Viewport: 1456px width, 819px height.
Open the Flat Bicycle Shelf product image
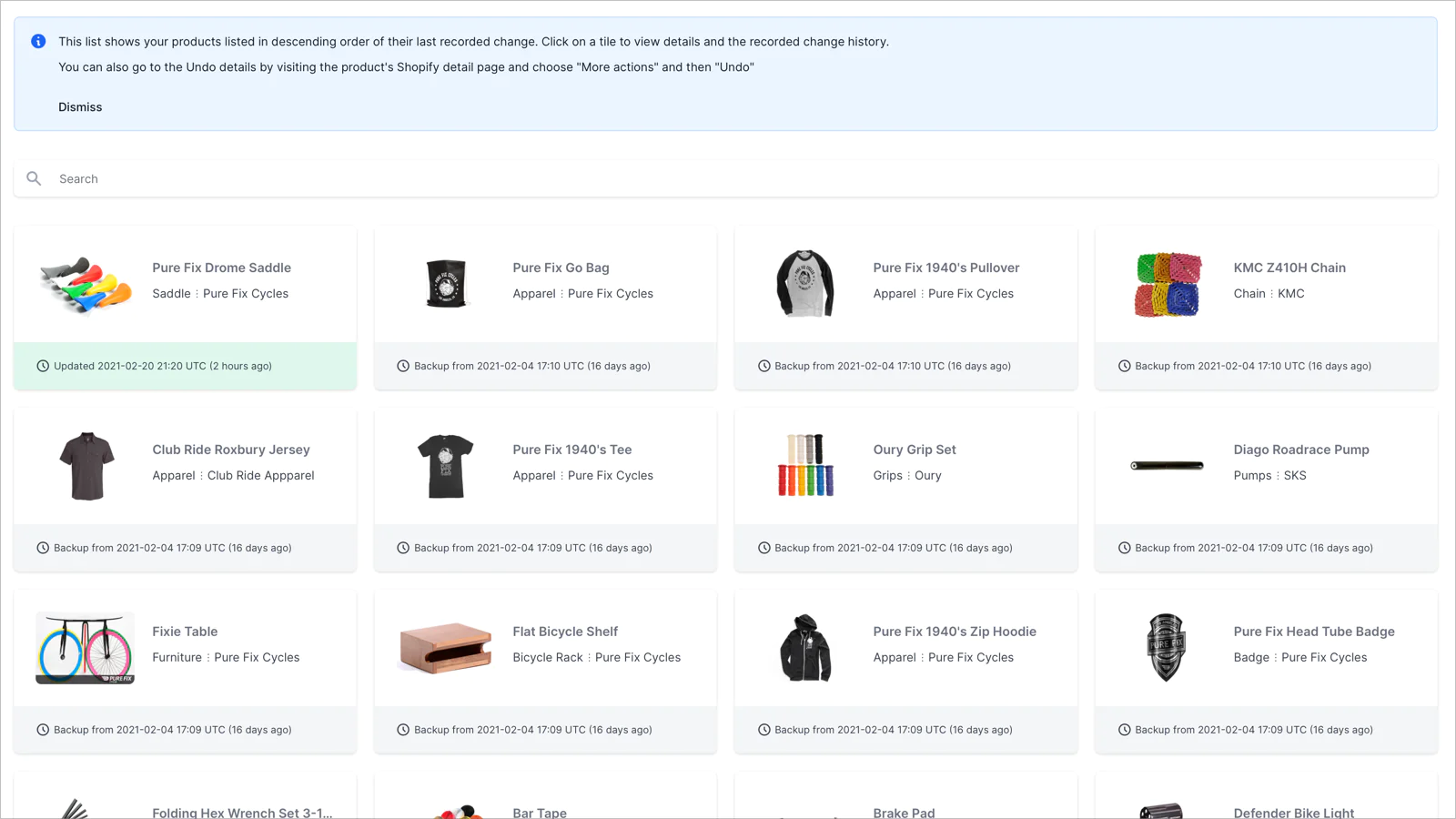pyautogui.click(x=445, y=648)
